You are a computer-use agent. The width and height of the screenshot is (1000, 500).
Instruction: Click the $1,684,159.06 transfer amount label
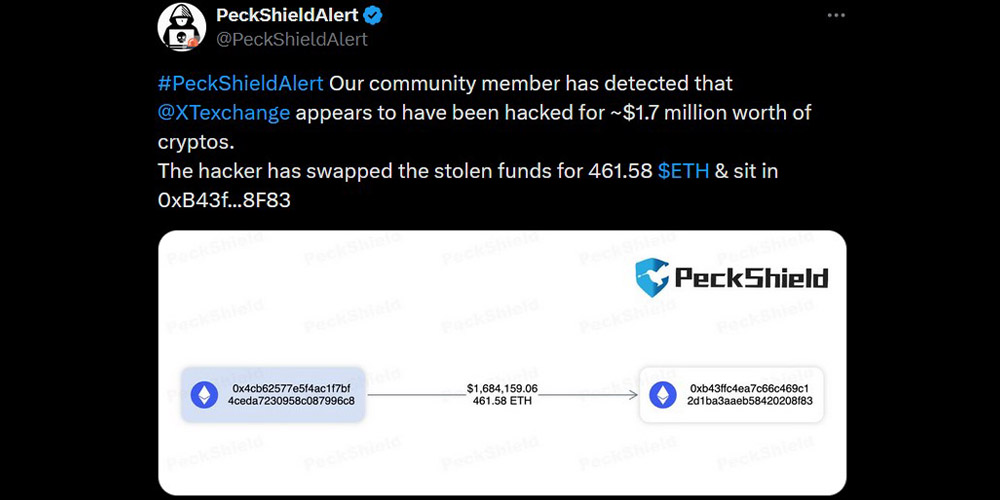[x=502, y=388]
